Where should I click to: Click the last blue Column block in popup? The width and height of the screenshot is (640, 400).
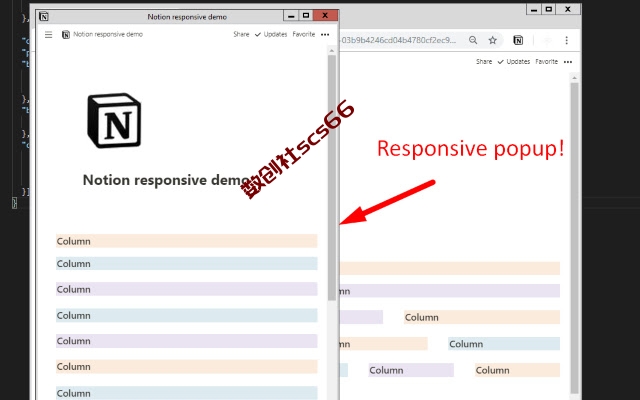point(187,393)
